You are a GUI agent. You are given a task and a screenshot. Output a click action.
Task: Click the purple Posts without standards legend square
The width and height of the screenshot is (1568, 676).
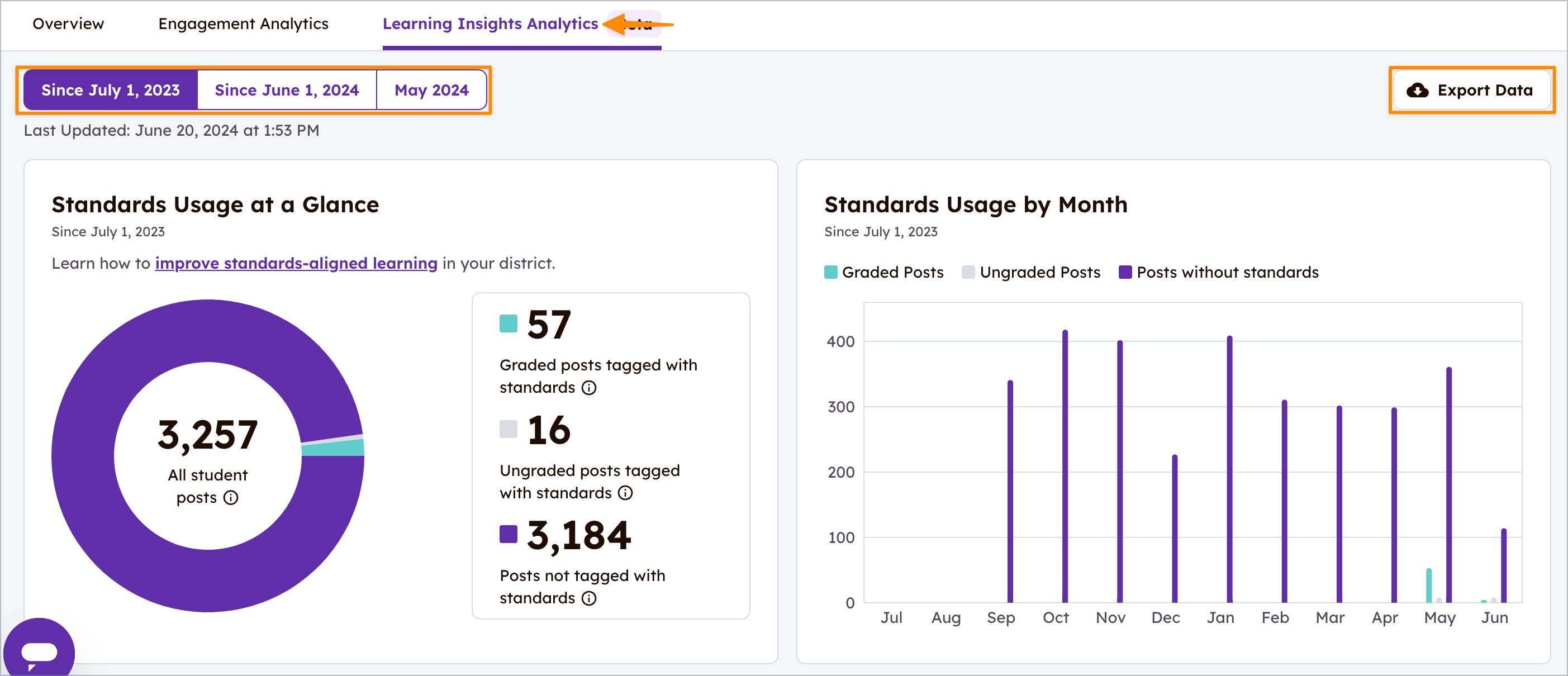pos(1125,272)
